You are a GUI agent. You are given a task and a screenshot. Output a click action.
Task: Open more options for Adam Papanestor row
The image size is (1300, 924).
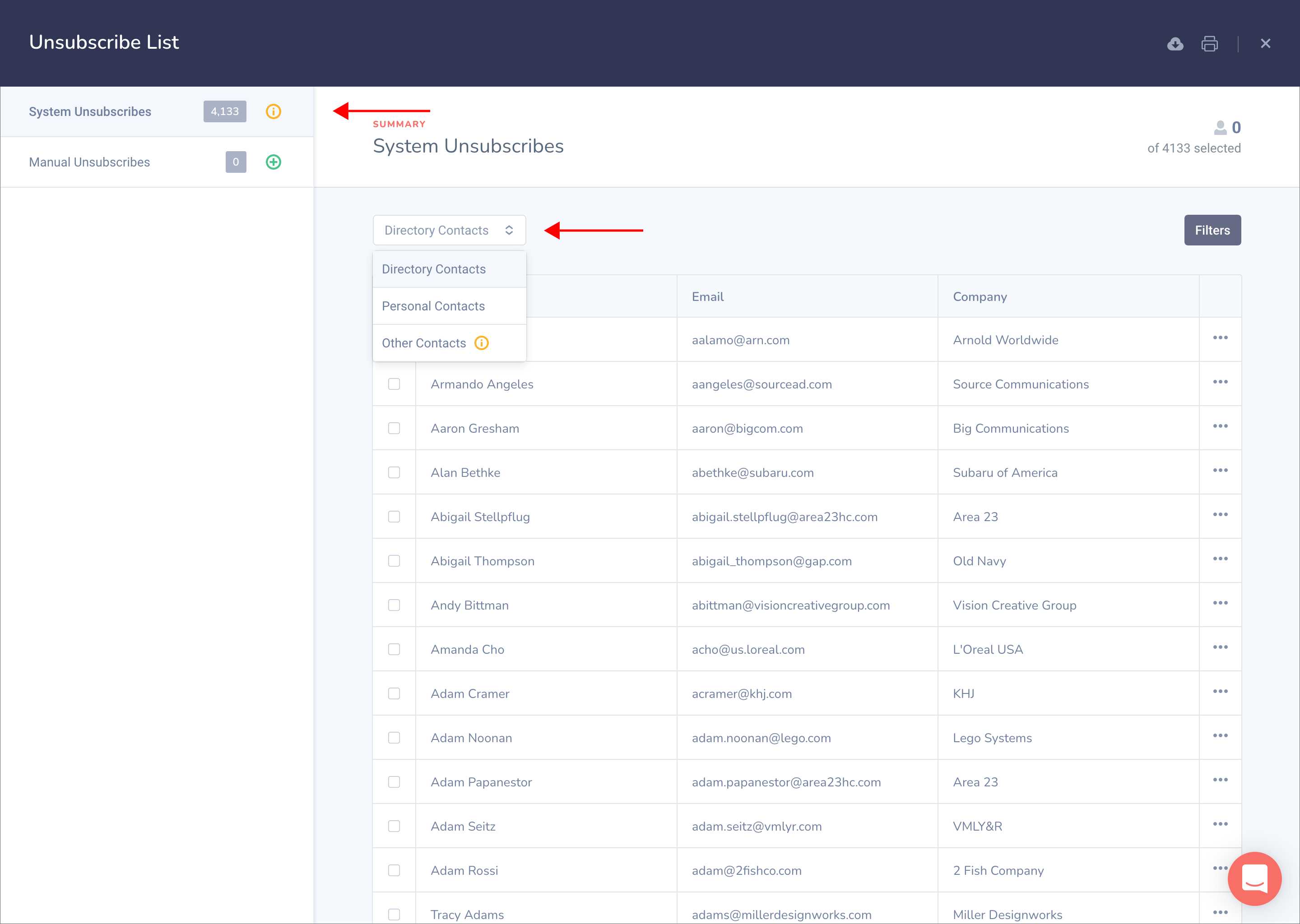1220,780
